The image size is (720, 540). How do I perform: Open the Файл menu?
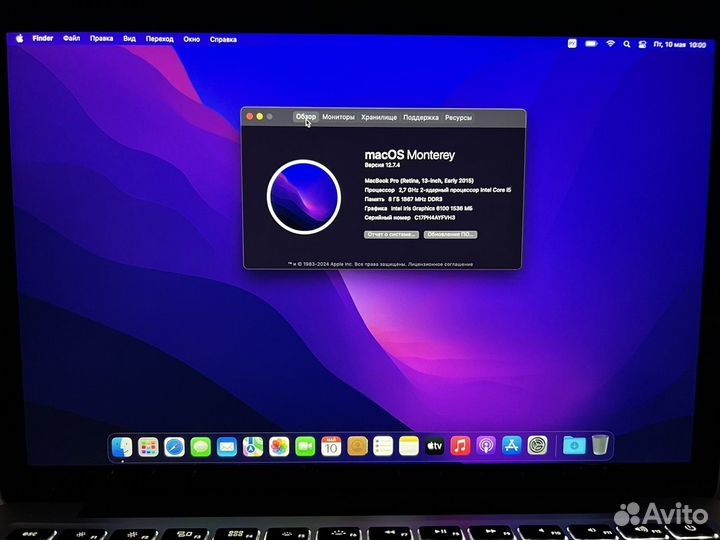[x=72, y=38]
